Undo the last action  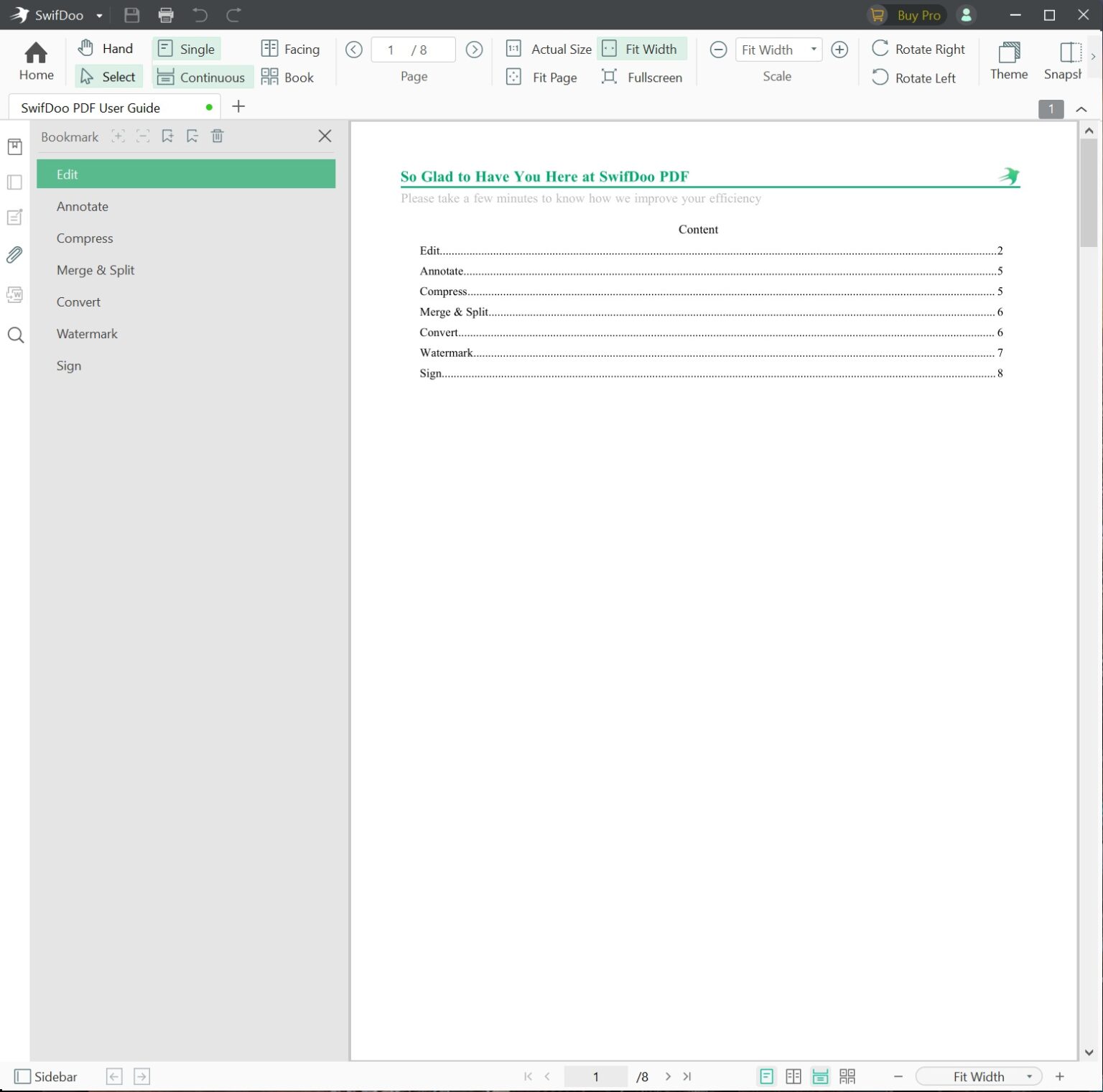pos(200,15)
